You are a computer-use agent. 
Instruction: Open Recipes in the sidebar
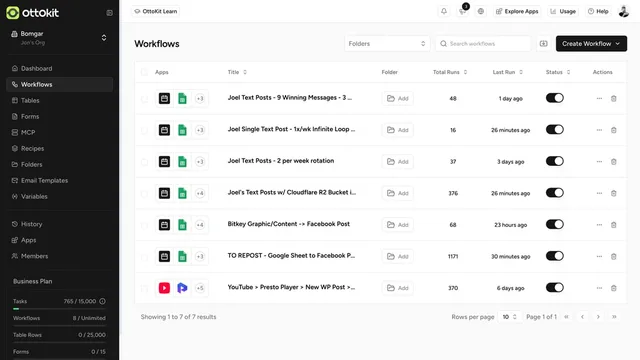pyautogui.click(x=60, y=149)
